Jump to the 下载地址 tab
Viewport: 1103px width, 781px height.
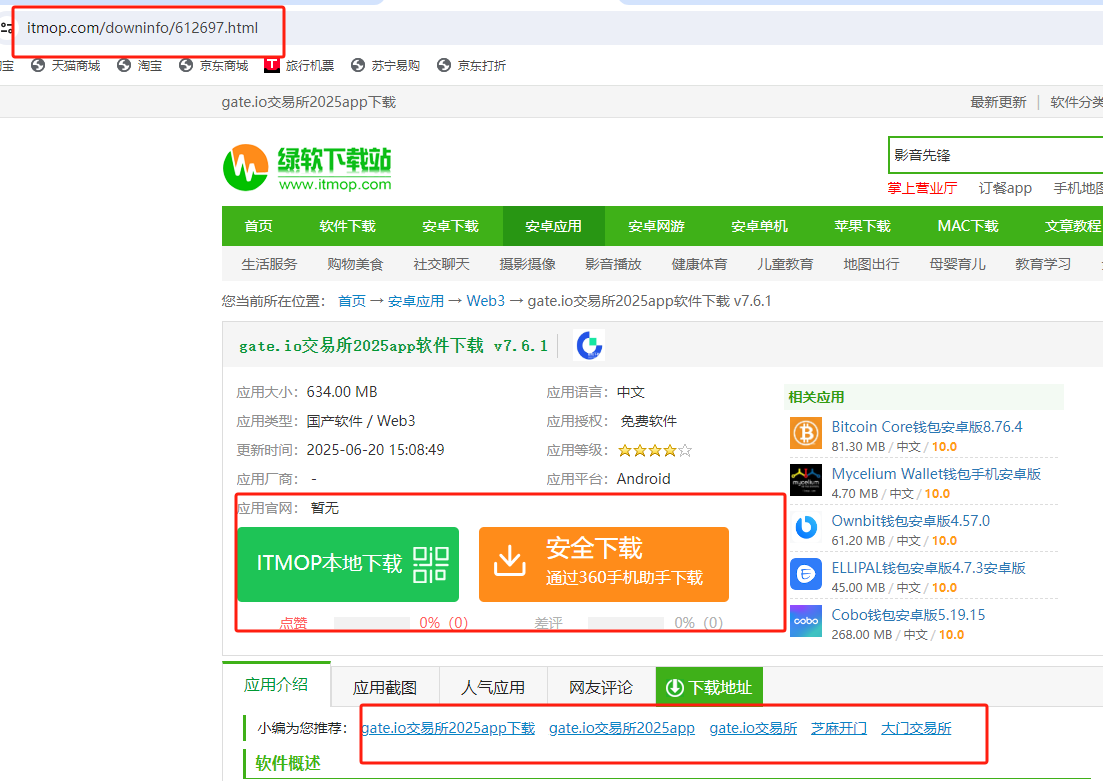click(x=709, y=687)
